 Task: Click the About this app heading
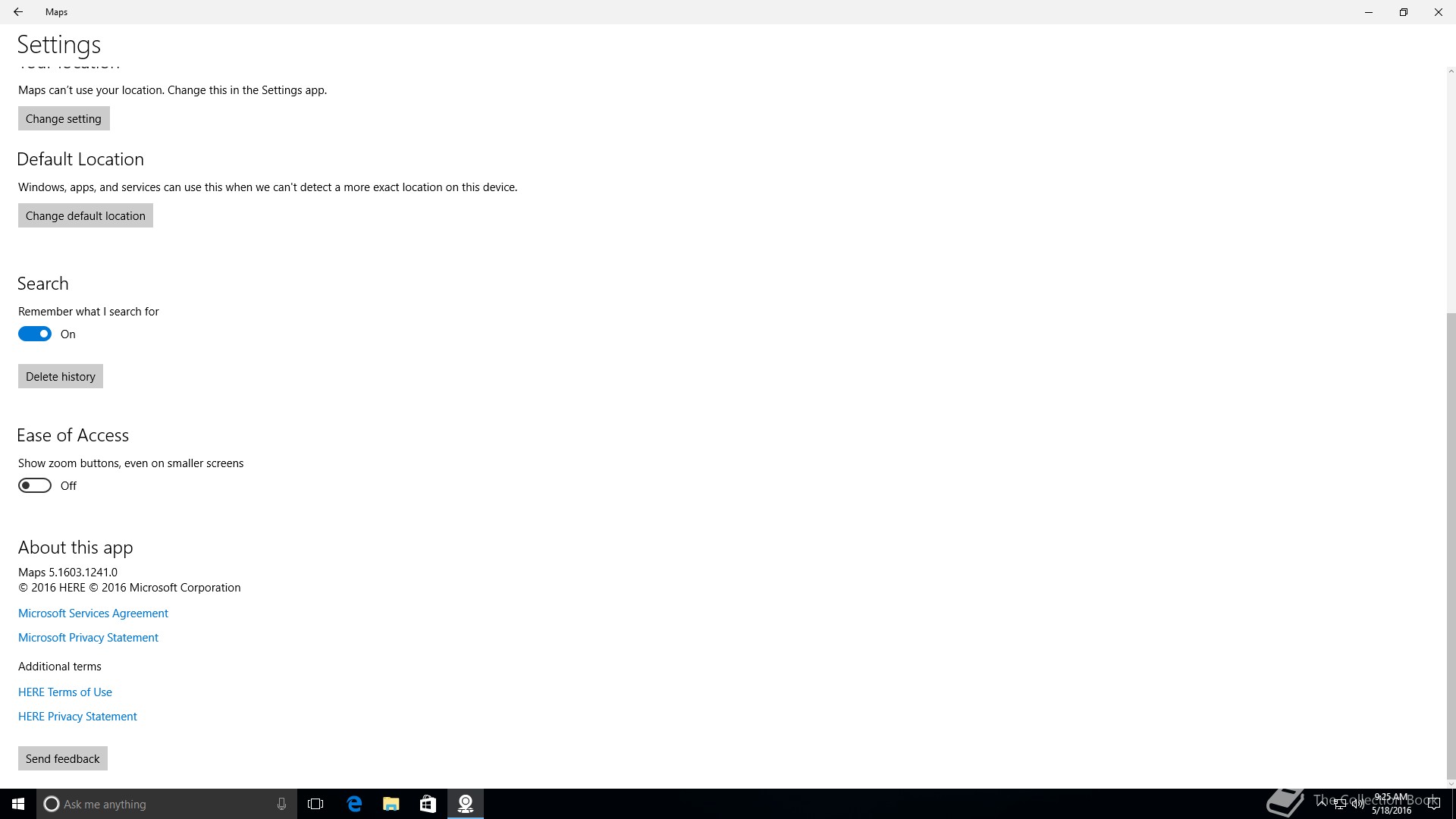point(76,548)
